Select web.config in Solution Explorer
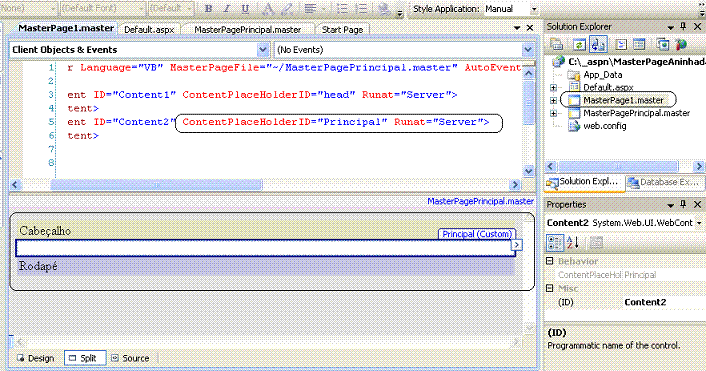This screenshot has height=371, width=706. (x=605, y=126)
